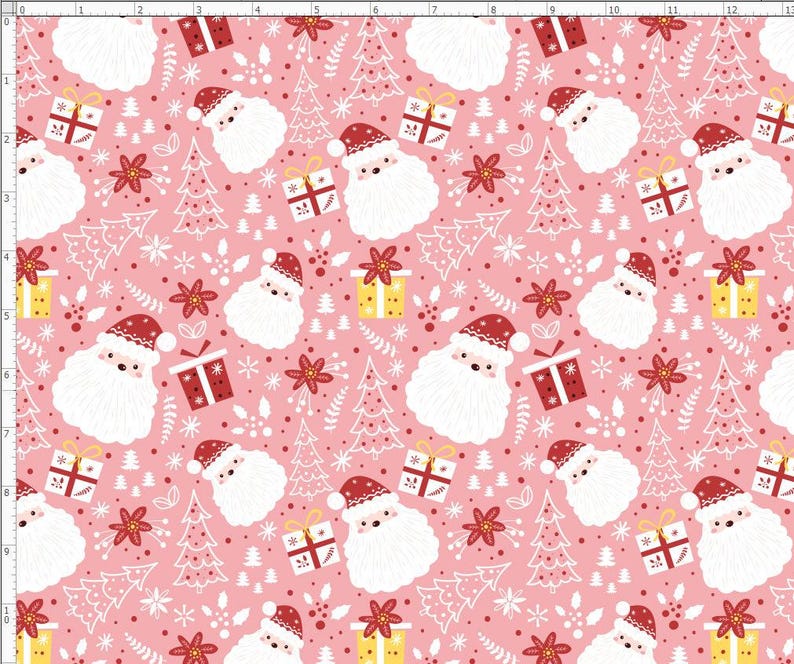Click the 5 mark on horizontal ruler

coord(316,10)
